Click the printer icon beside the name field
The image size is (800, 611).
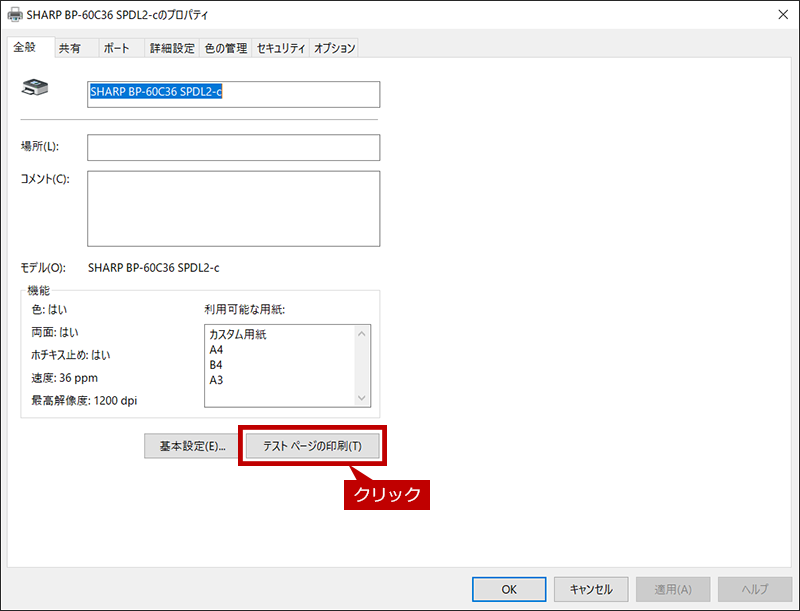[x=35, y=88]
